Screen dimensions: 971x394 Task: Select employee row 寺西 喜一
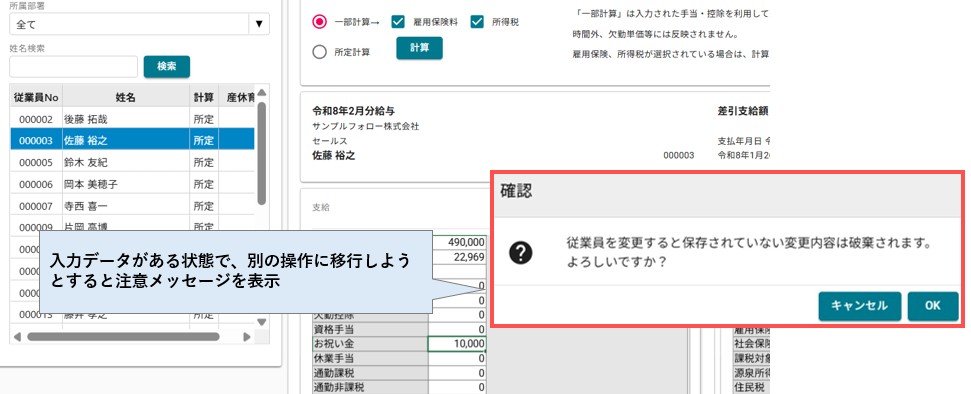tap(133, 206)
